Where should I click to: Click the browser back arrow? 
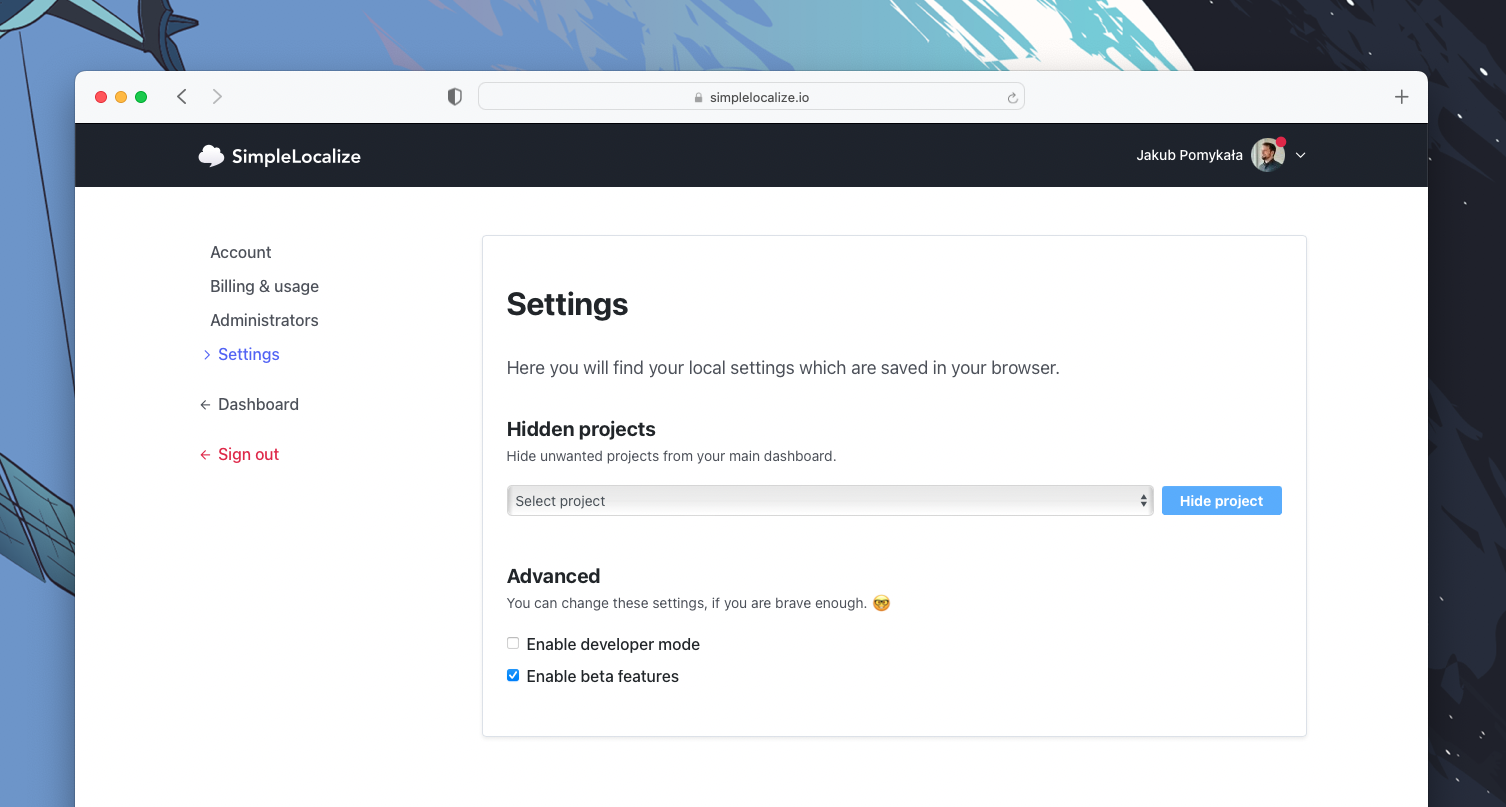click(181, 96)
